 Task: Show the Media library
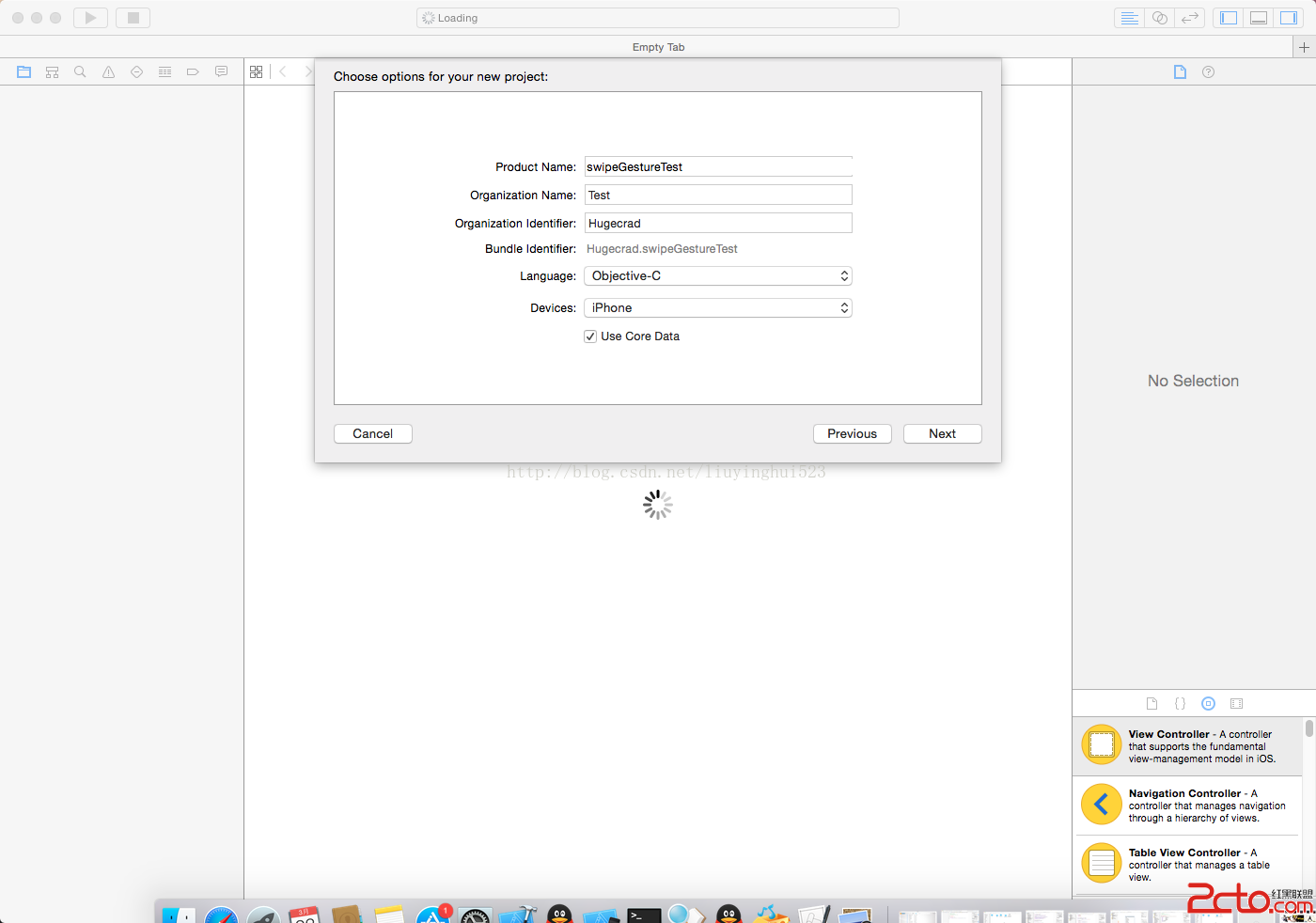click(1237, 703)
